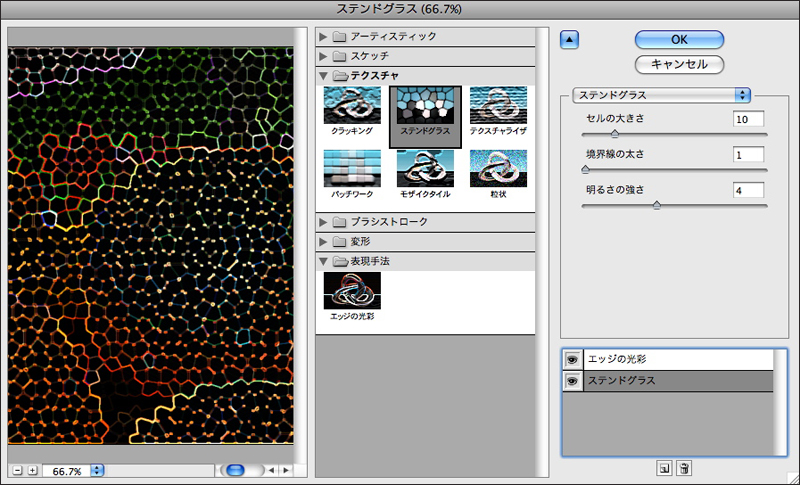Screen dimensions: 800x485
Task: Expand the ブラシストローク folder
Action: [322, 222]
